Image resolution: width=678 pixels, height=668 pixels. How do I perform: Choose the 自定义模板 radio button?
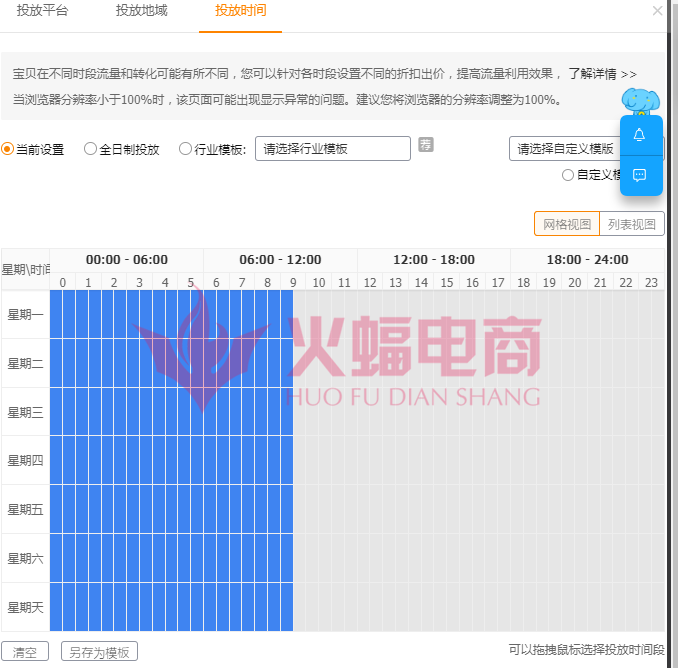(568, 175)
